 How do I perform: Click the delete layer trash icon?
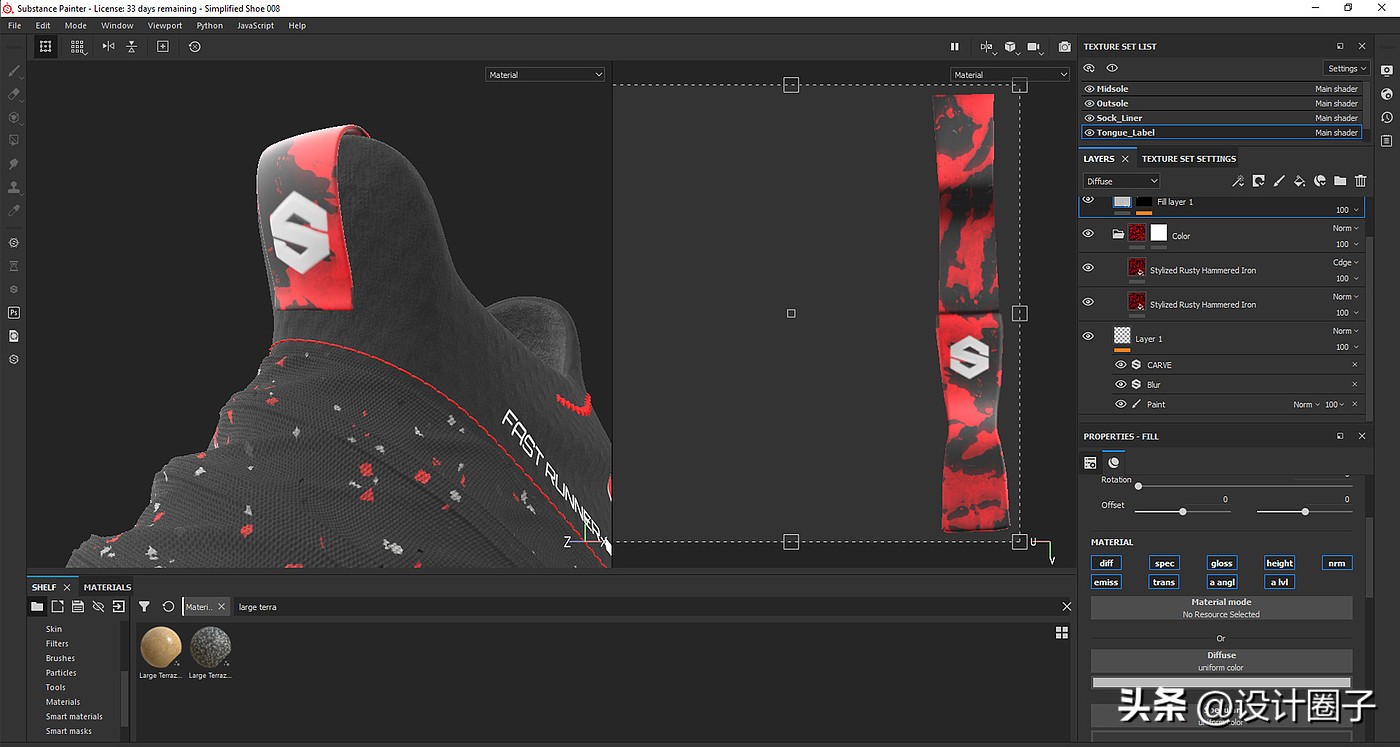pyautogui.click(x=1360, y=181)
